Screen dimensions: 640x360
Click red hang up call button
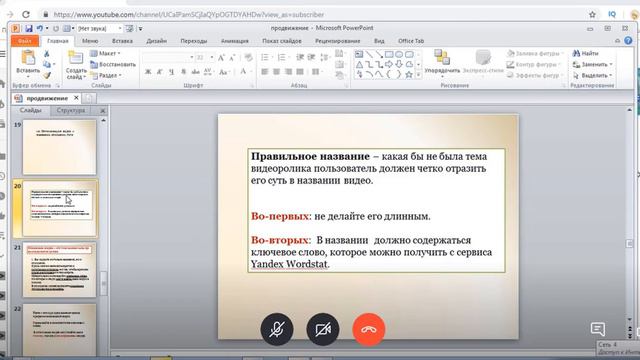369,329
